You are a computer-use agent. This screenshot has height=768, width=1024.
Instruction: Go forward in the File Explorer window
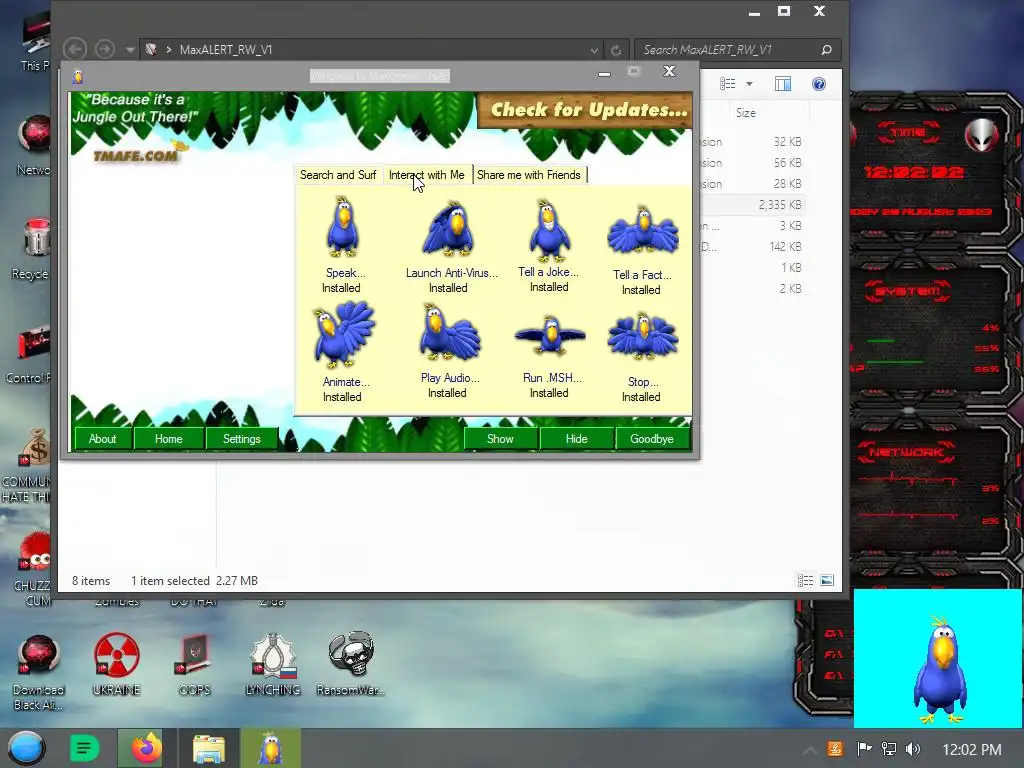(104, 50)
